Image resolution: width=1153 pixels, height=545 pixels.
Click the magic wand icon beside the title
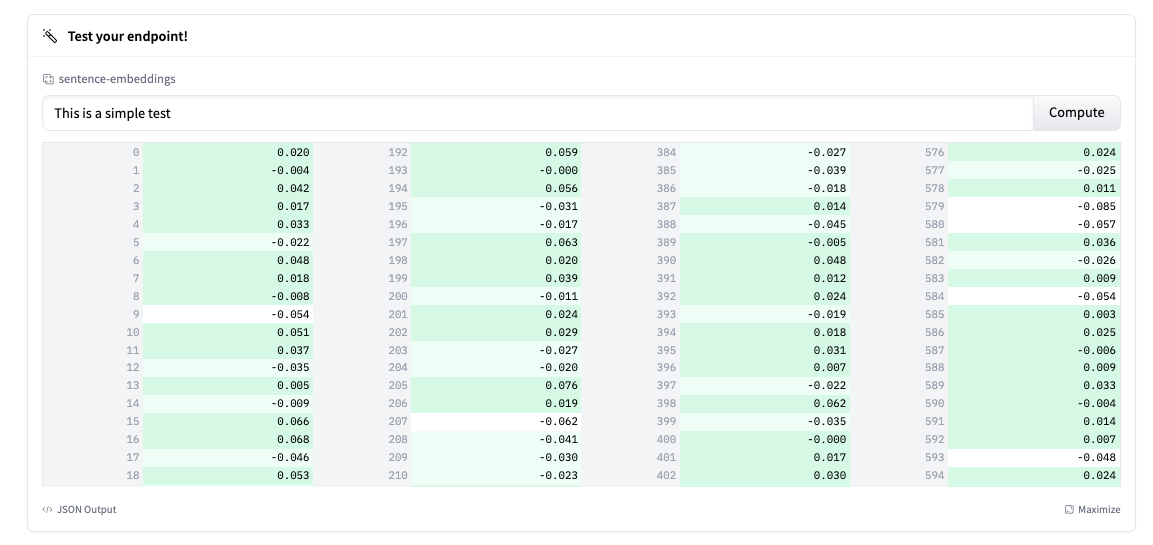(x=50, y=36)
